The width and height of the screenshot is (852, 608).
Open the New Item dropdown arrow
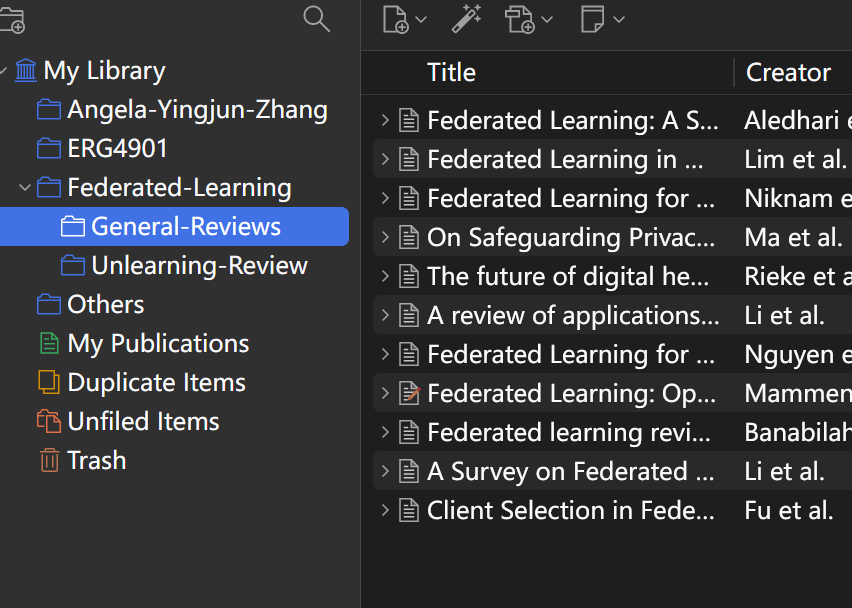click(x=421, y=20)
